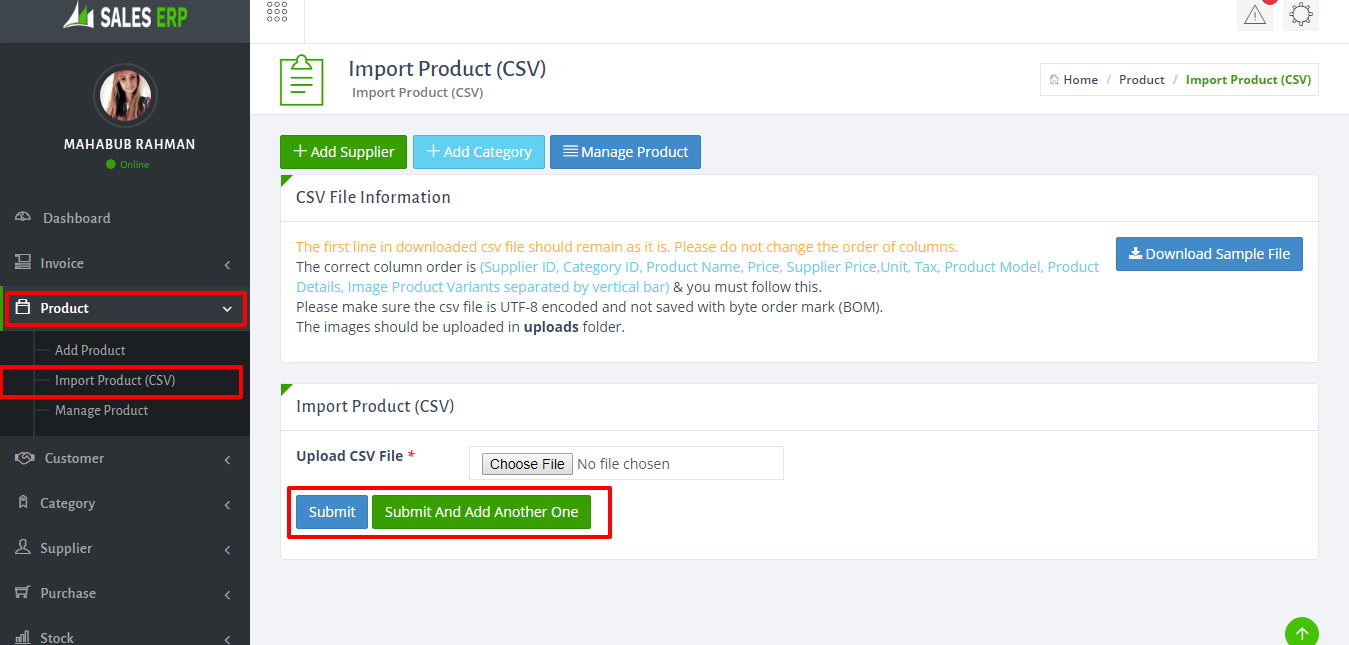This screenshot has width=1349, height=645.
Task: Click the green scroll-to-top arrow button
Action: 1301,632
